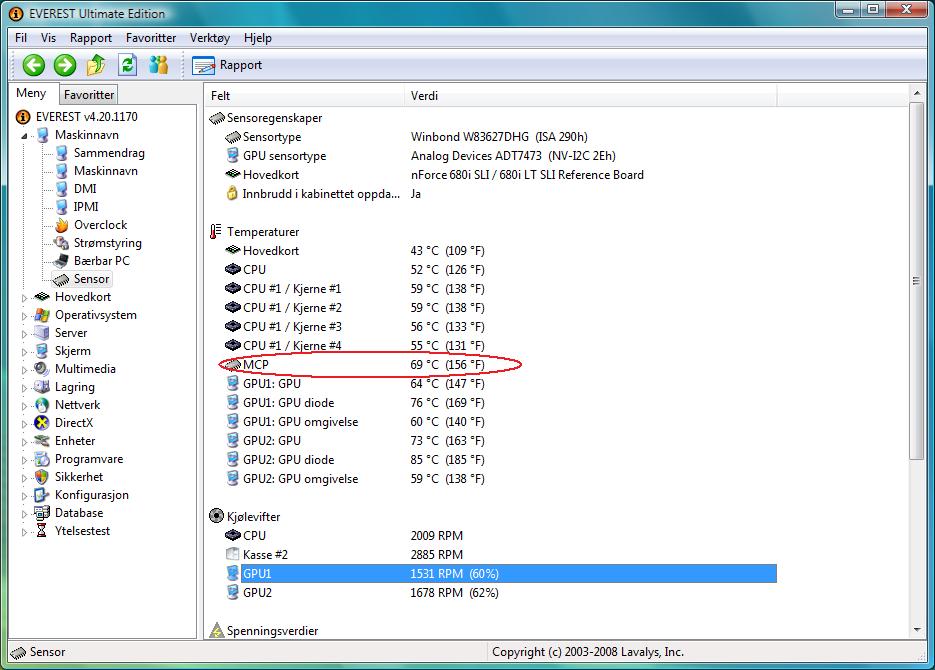This screenshot has height=670, width=935.
Task: Click the users toolbar icon
Action: coord(159,65)
